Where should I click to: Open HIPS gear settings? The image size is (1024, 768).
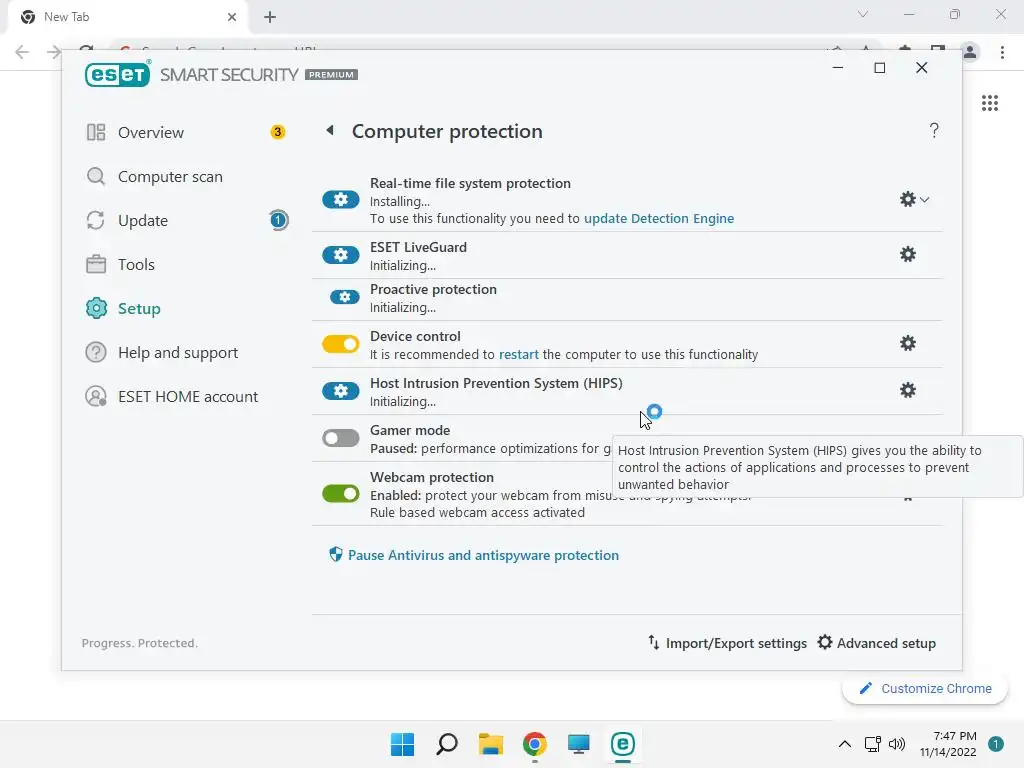pyautogui.click(x=908, y=390)
